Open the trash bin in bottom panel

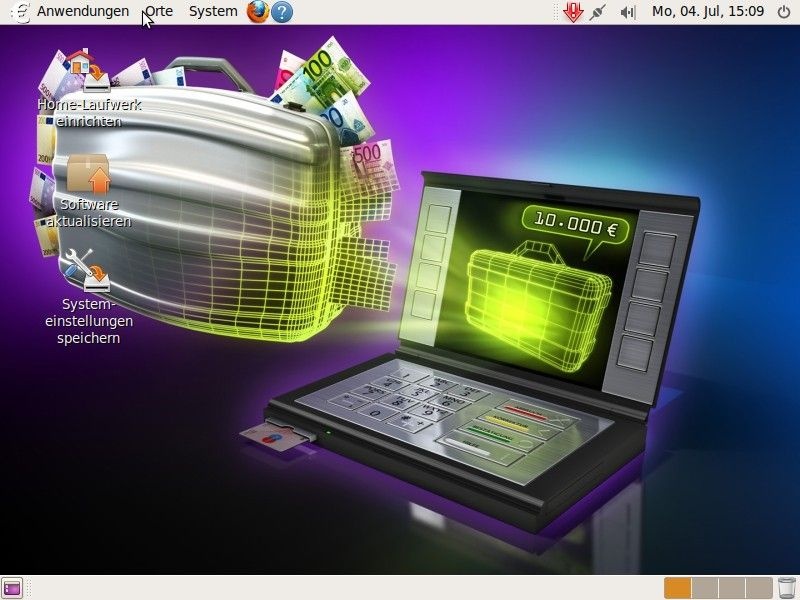[787, 588]
